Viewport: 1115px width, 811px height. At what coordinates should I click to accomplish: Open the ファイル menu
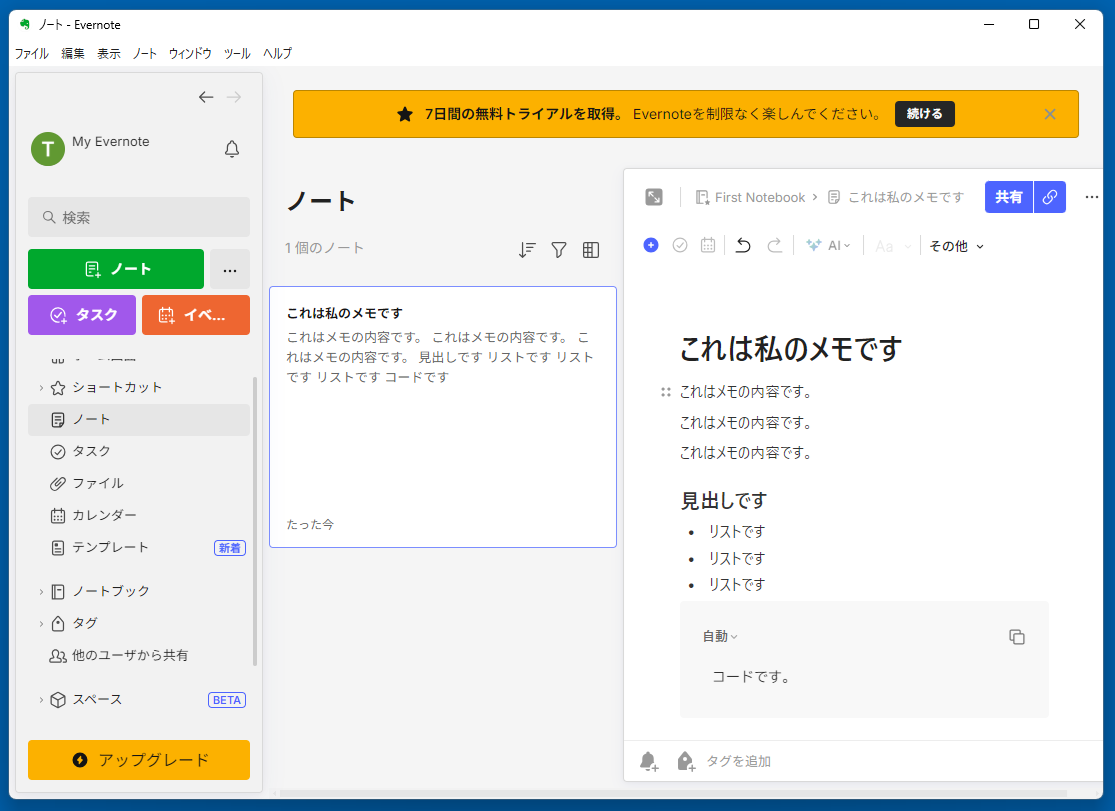coord(31,53)
